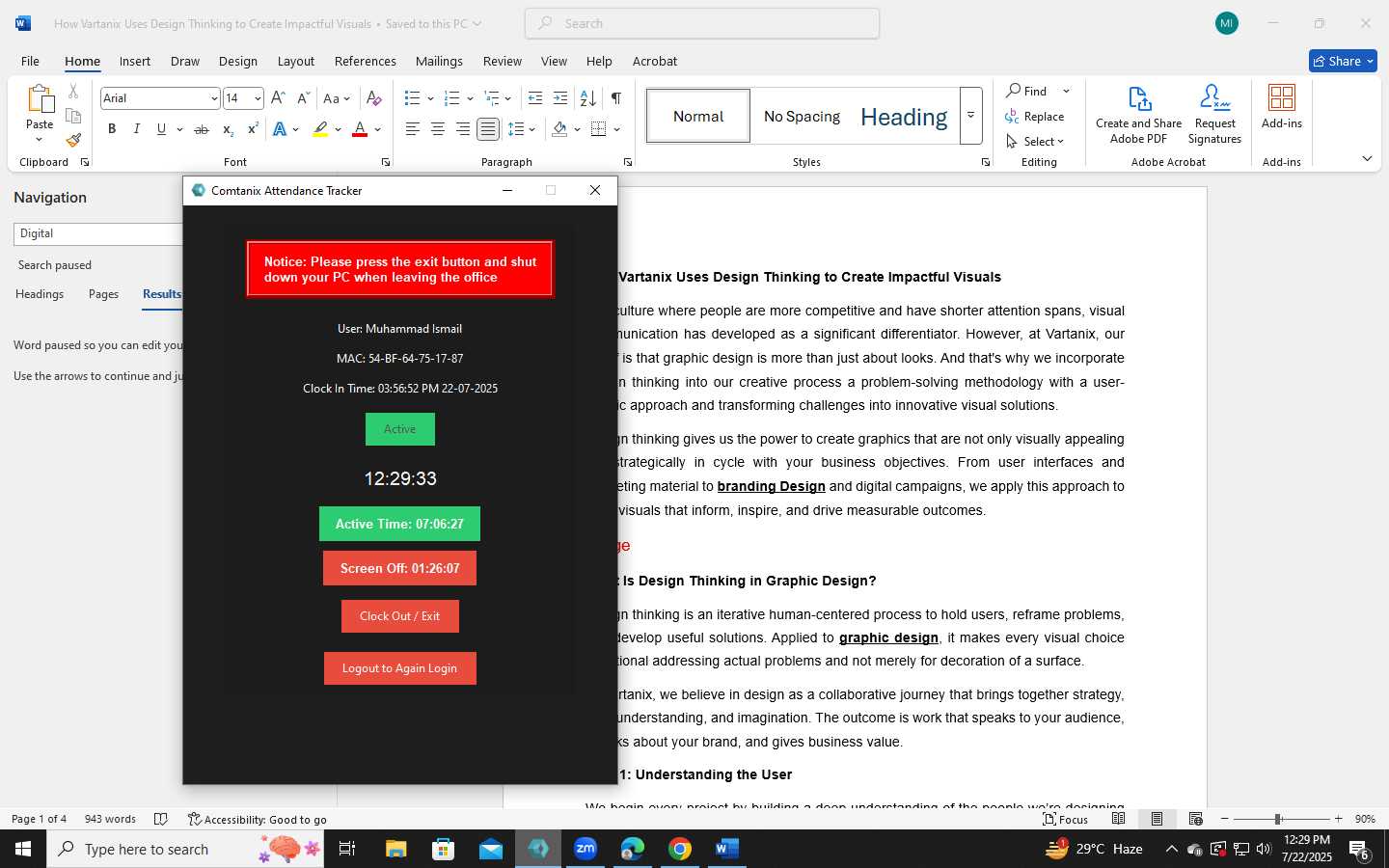Apply the yellow text highlight color

[320, 129]
